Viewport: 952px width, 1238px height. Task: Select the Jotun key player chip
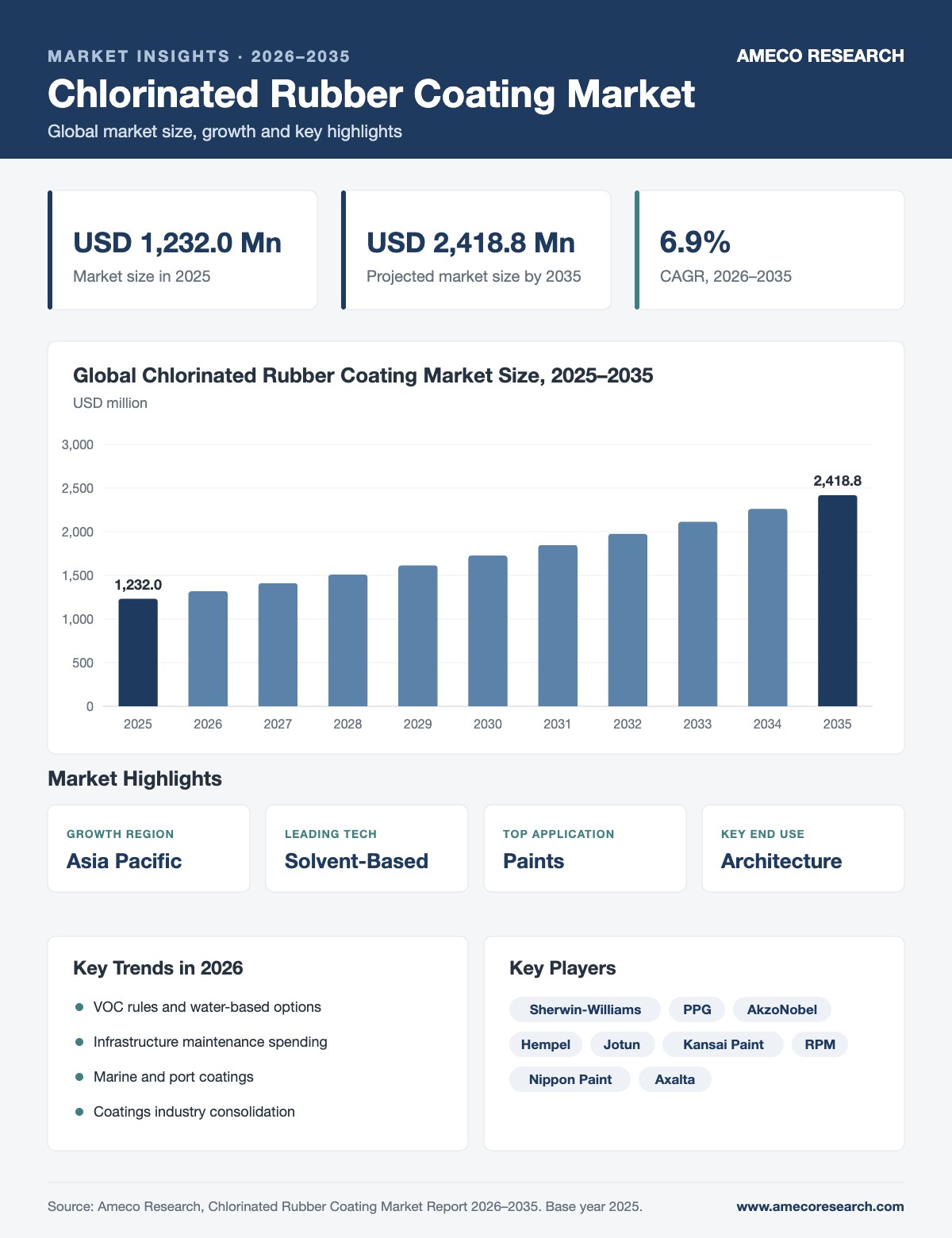[x=622, y=1044]
